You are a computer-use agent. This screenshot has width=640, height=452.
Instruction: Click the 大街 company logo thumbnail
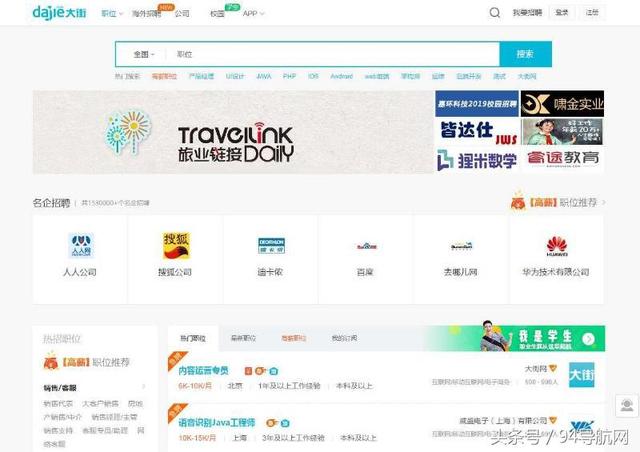(582, 375)
